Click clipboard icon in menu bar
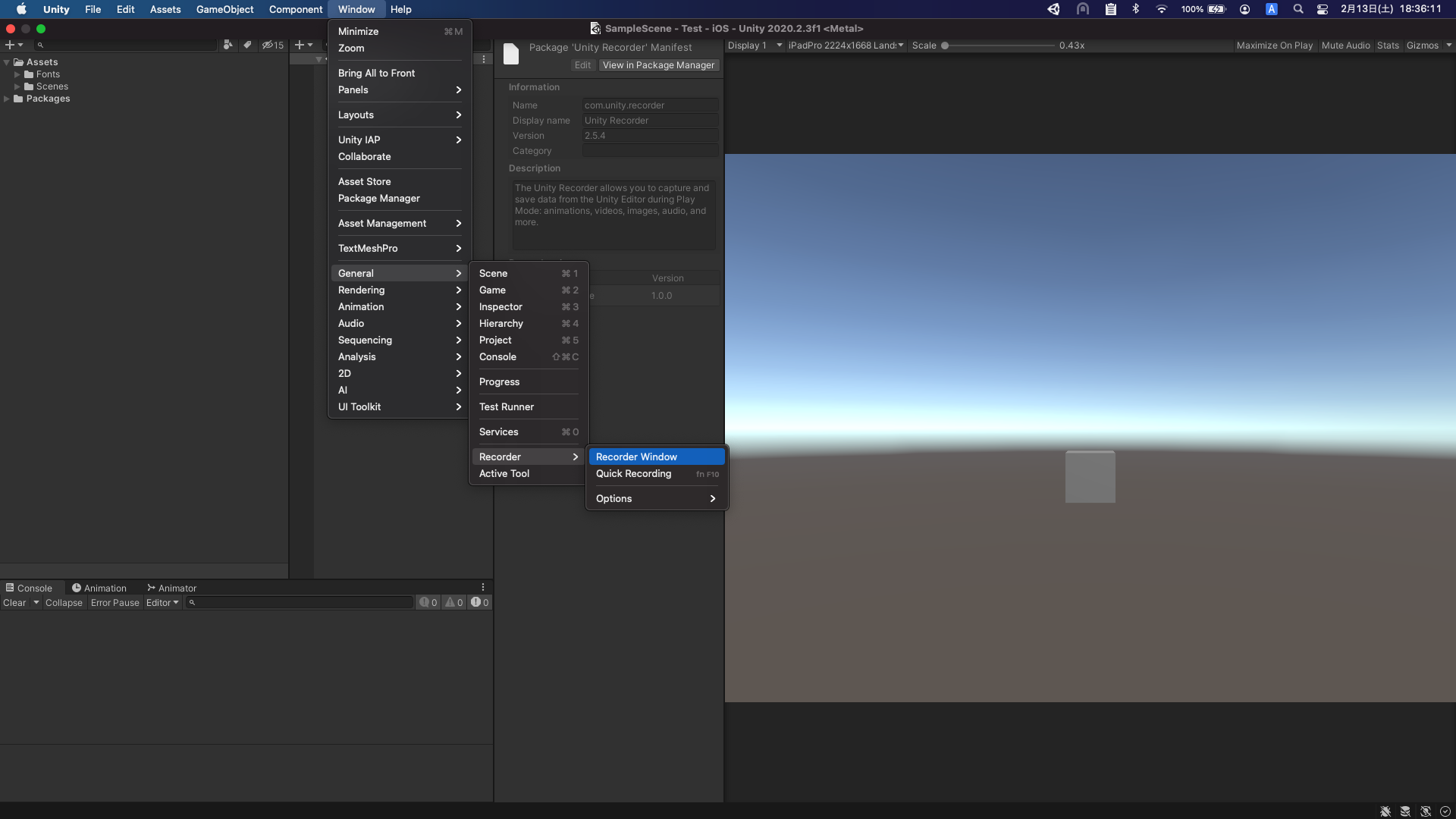Screen dimensions: 1456x819 (1110, 9)
